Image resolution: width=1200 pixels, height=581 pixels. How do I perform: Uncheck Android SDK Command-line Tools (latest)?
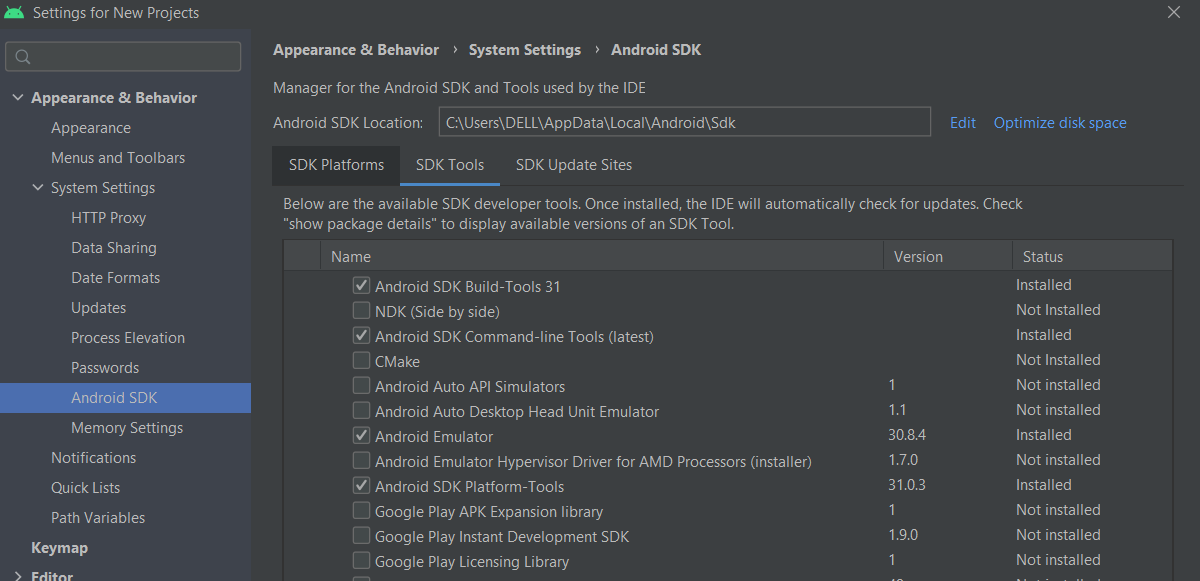pos(361,336)
